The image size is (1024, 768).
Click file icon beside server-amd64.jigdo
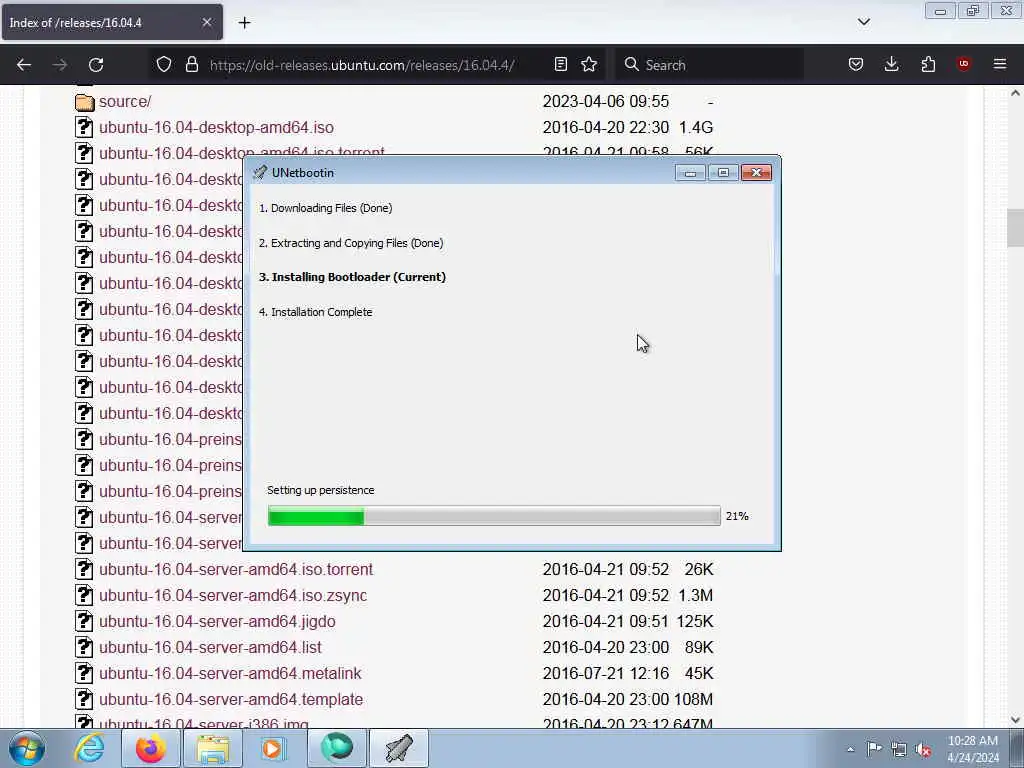[84, 620]
